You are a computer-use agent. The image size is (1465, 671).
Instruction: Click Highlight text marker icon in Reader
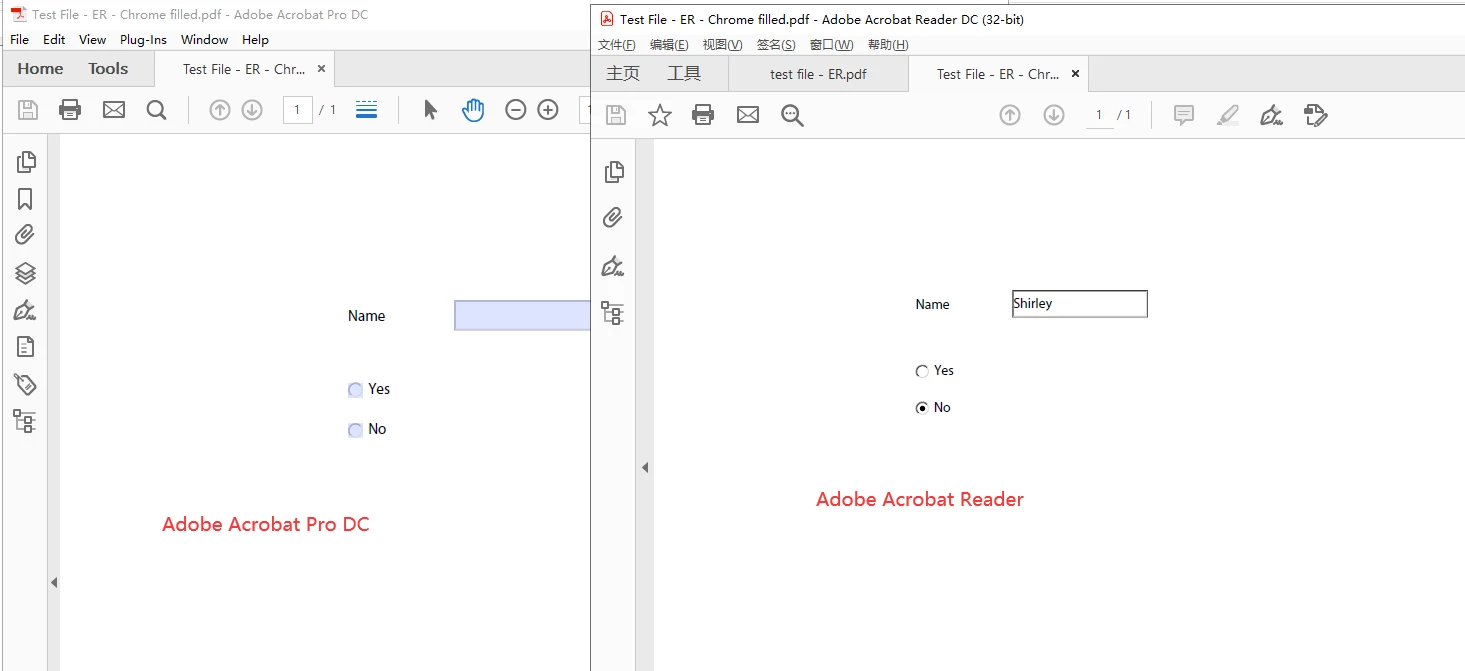point(1228,115)
